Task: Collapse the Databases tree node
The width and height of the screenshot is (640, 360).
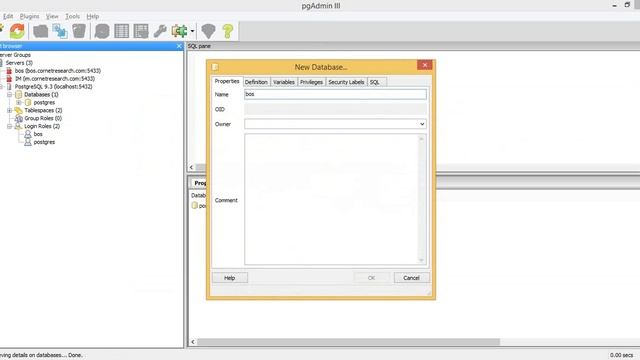Action: point(9,94)
